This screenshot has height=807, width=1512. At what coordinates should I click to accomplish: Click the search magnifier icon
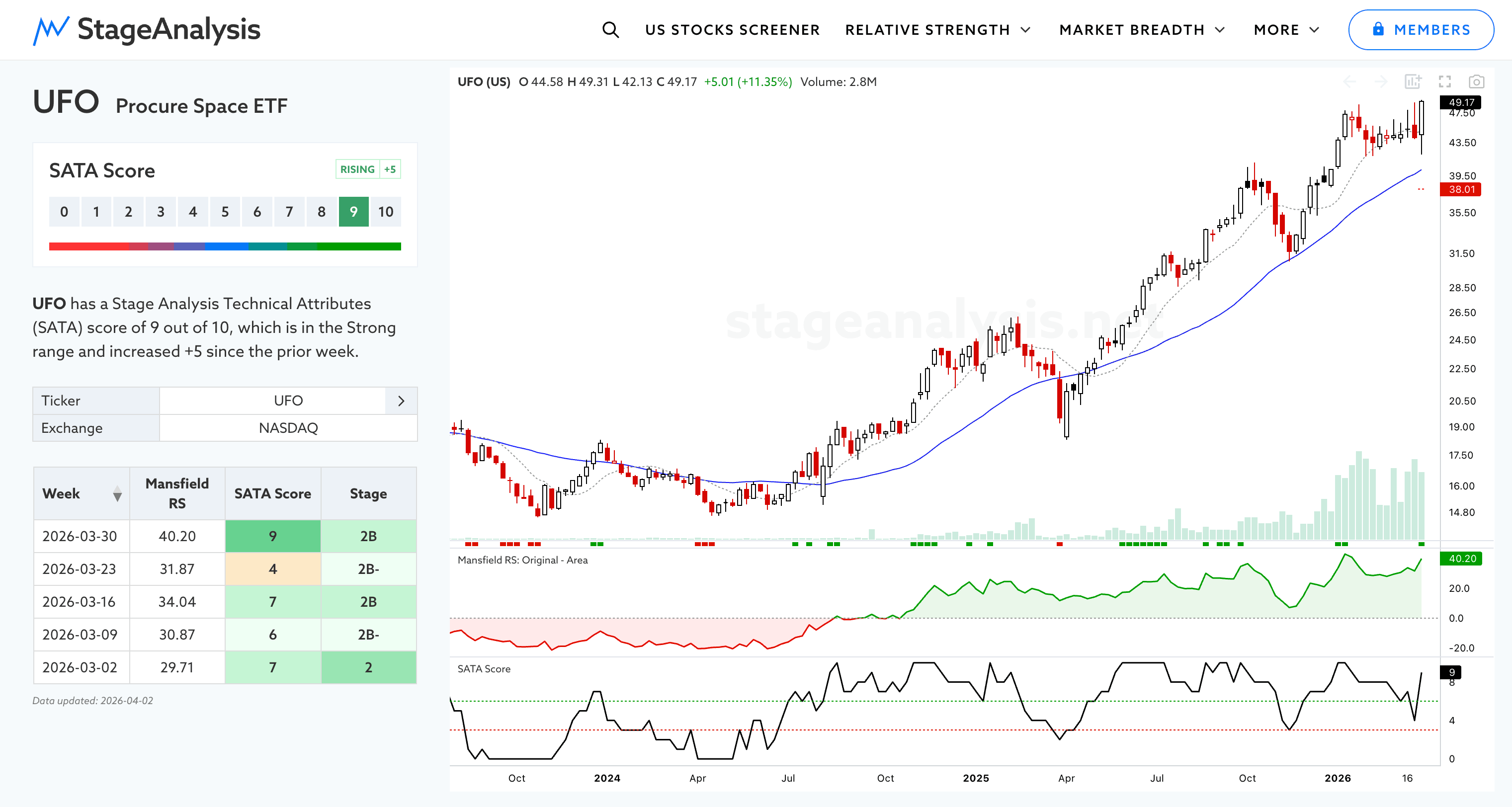tap(610, 30)
